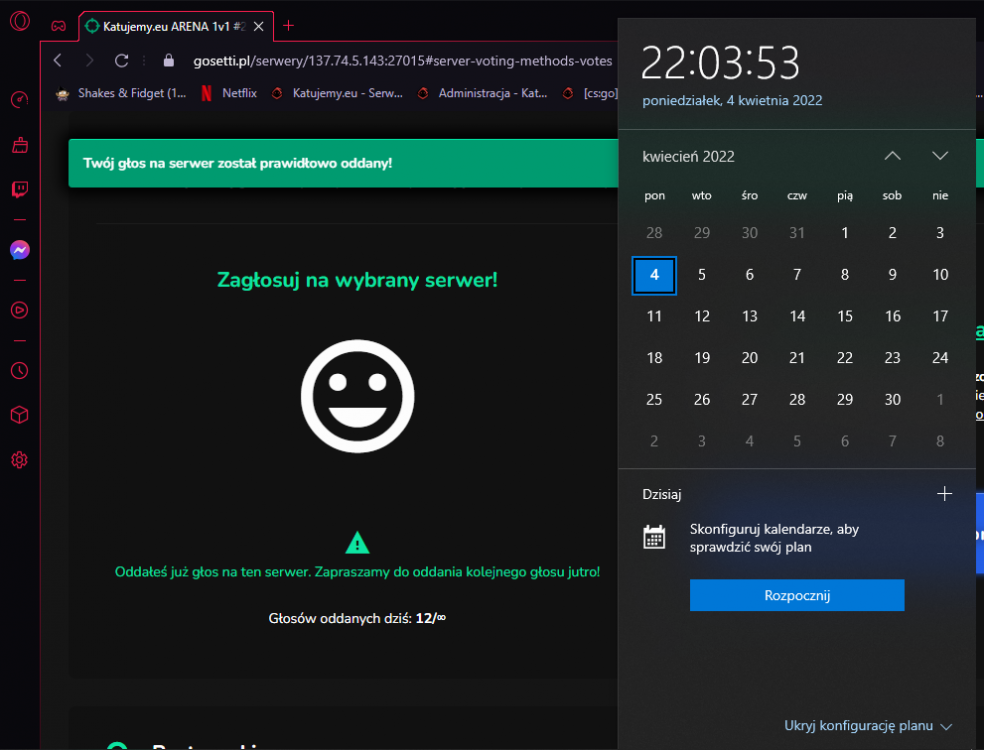Open the Netflix bookmark
984x750 pixels.
point(229,94)
